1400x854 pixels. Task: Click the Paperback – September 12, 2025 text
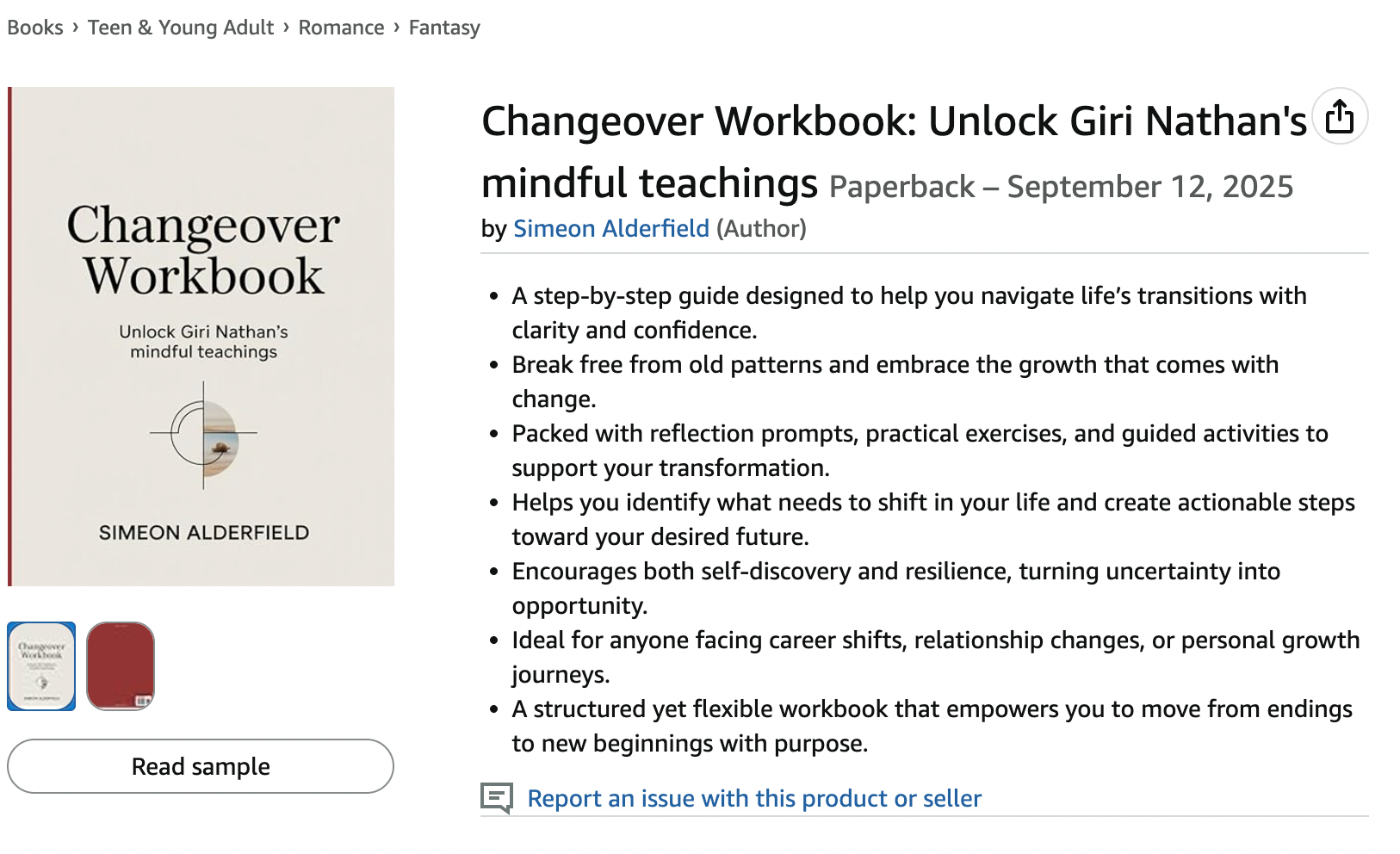point(1061,187)
